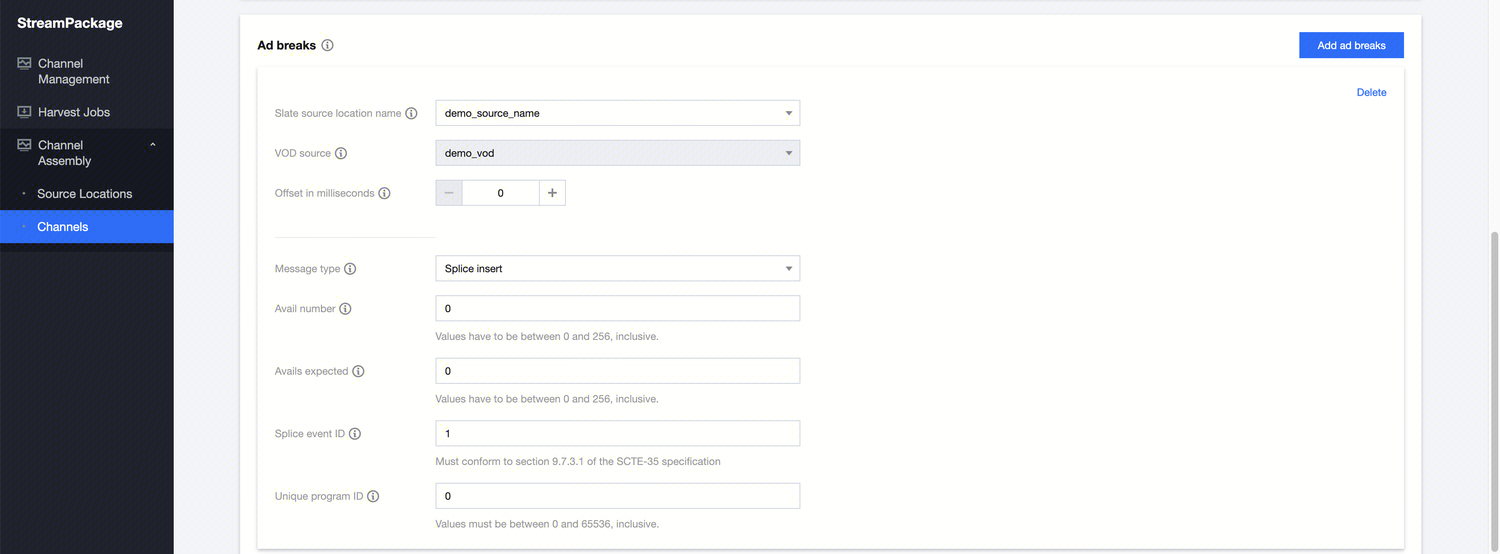Screen dimensions: 1500x554
Task: Click the Delete link
Action: click(x=1371, y=92)
